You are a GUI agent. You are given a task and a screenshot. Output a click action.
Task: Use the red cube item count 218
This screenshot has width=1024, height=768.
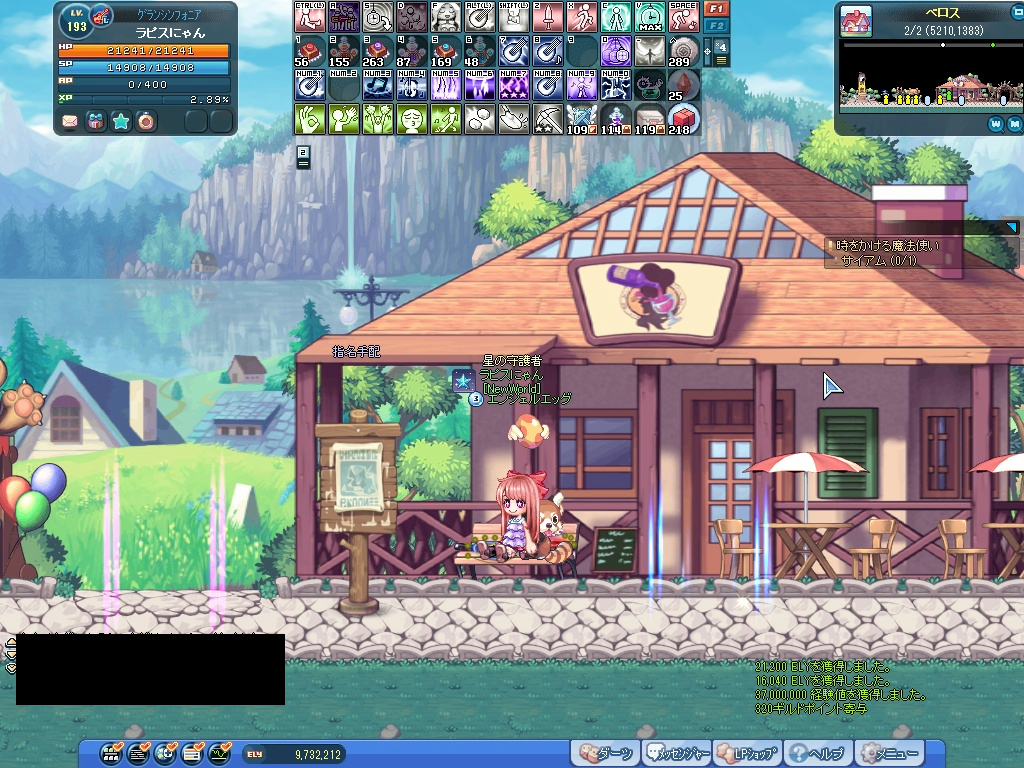pyautogui.click(x=684, y=120)
